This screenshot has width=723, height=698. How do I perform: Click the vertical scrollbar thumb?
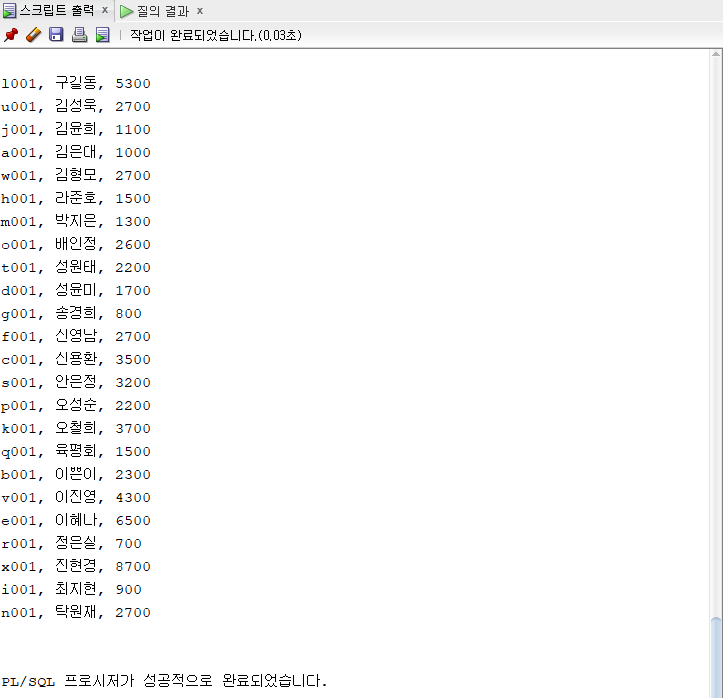(x=716, y=657)
